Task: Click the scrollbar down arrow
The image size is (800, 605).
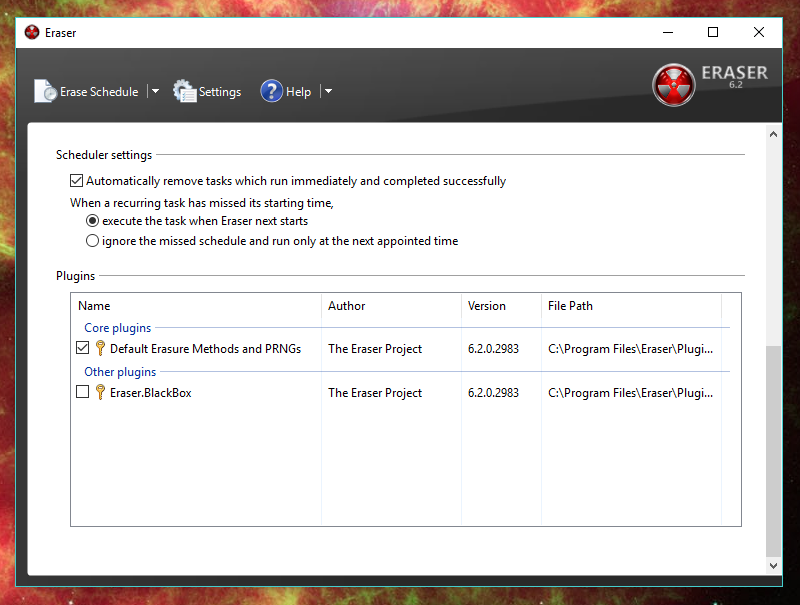Action: pyautogui.click(x=773, y=565)
